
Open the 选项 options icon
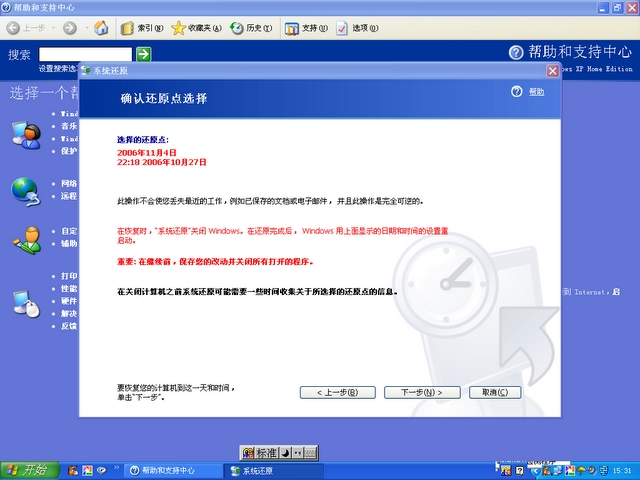(342, 28)
